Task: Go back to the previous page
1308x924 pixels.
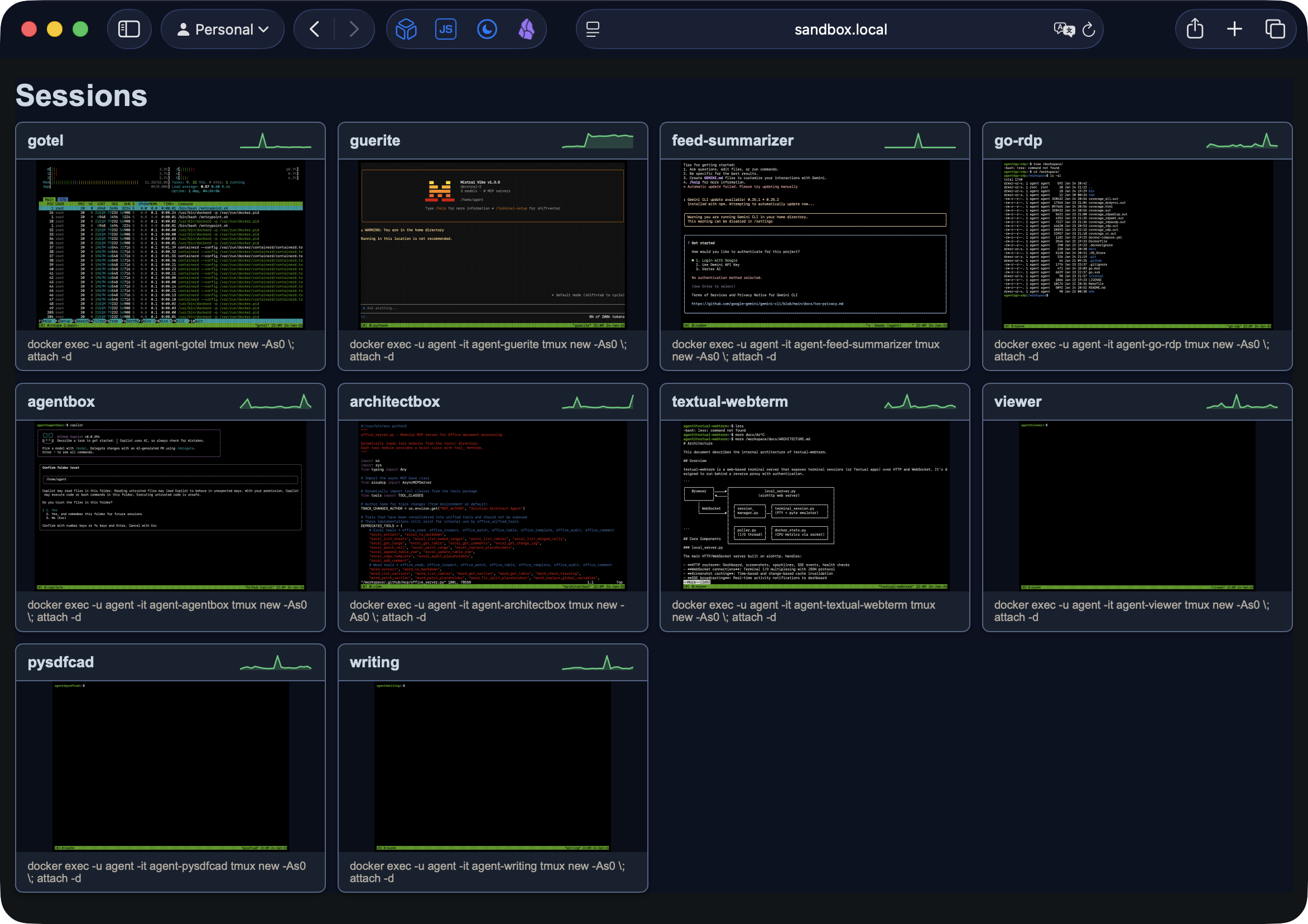Action: [314, 29]
